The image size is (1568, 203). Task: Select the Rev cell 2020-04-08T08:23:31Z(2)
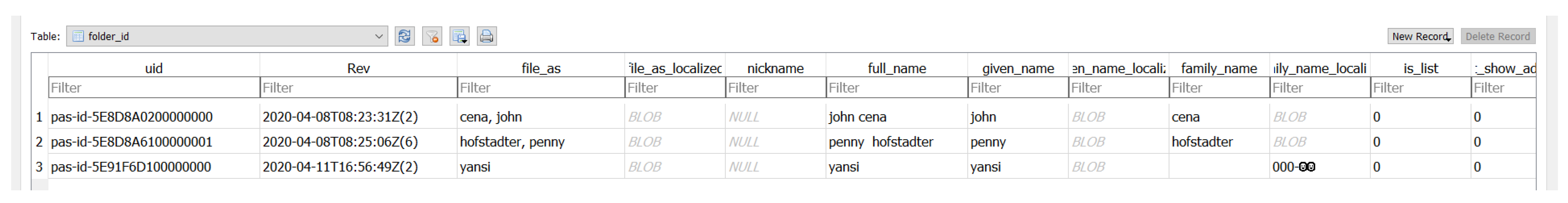tap(340, 117)
